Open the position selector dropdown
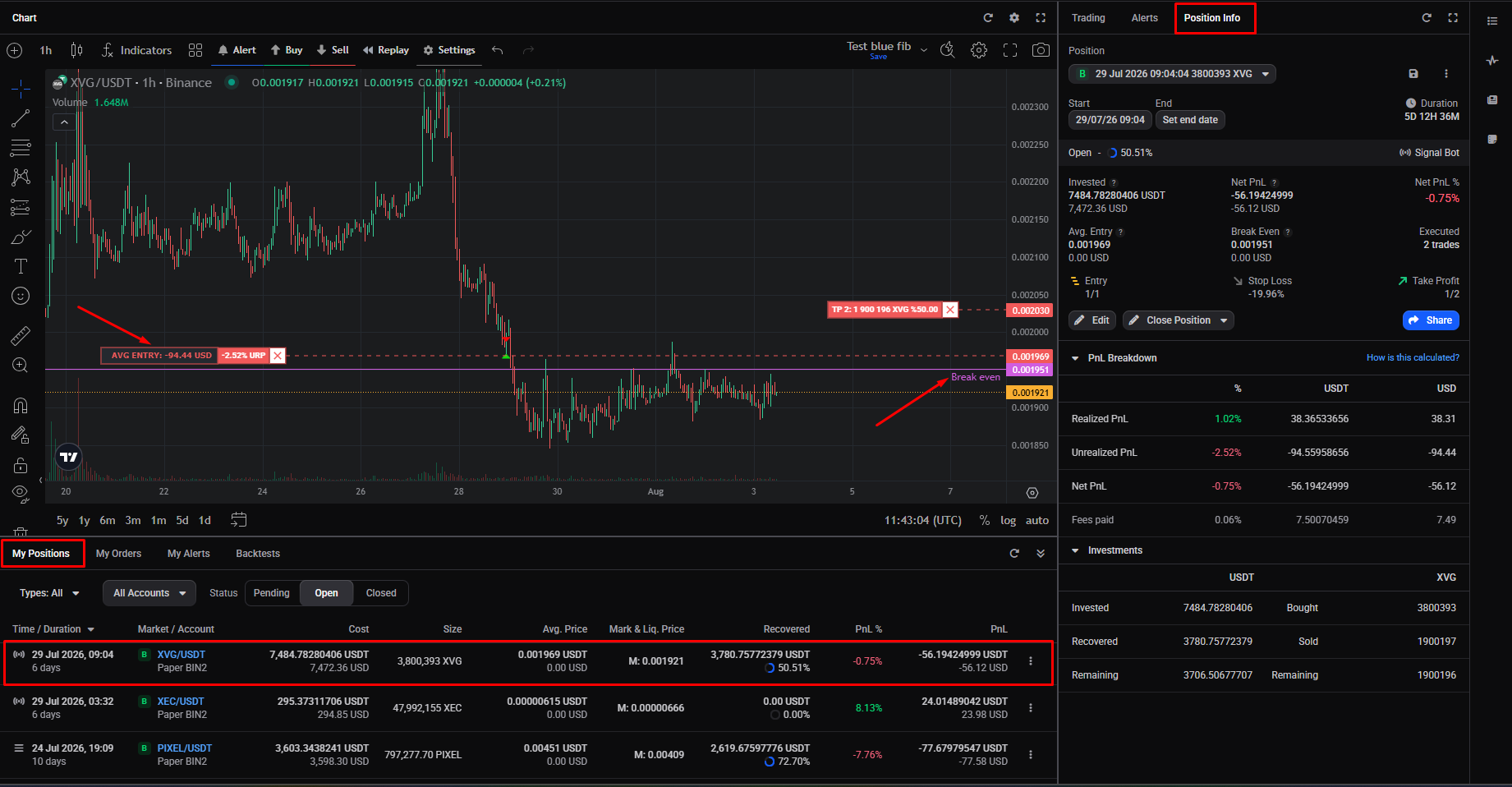The height and width of the screenshot is (787, 1512). [x=1172, y=74]
